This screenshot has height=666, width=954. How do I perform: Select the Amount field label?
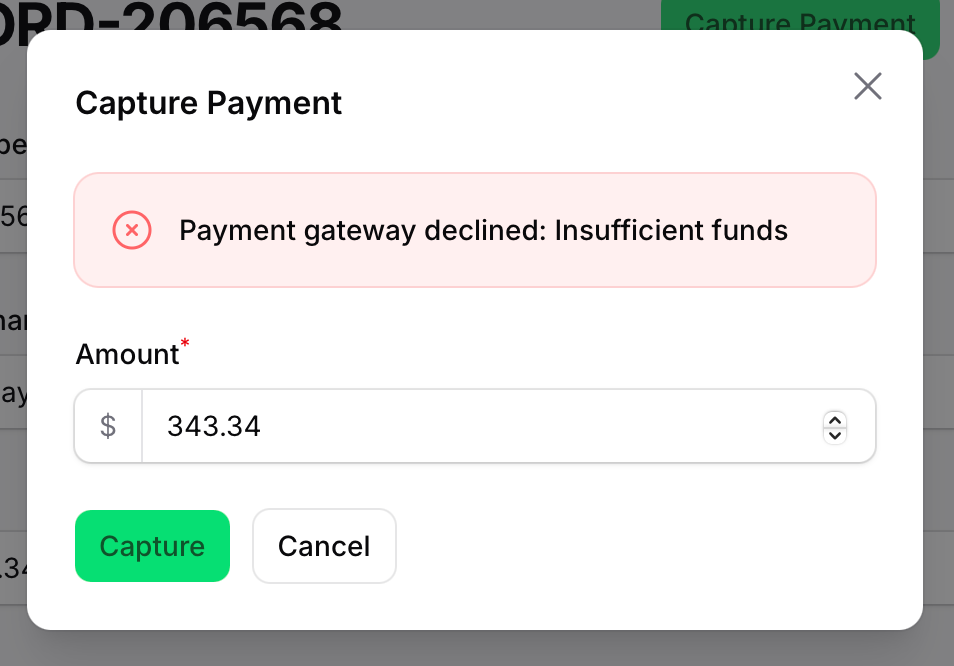click(x=127, y=354)
